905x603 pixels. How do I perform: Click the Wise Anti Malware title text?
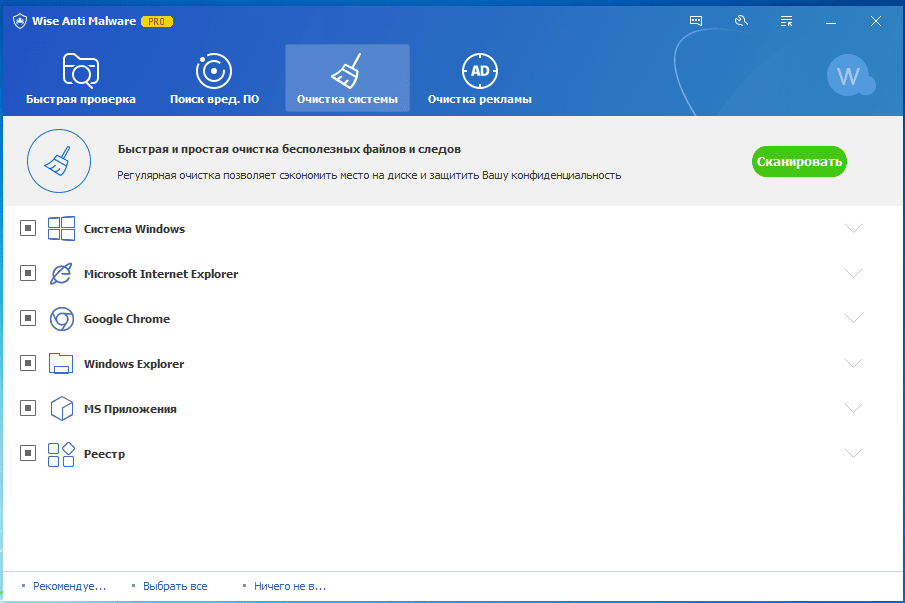pyautogui.click(x=84, y=21)
